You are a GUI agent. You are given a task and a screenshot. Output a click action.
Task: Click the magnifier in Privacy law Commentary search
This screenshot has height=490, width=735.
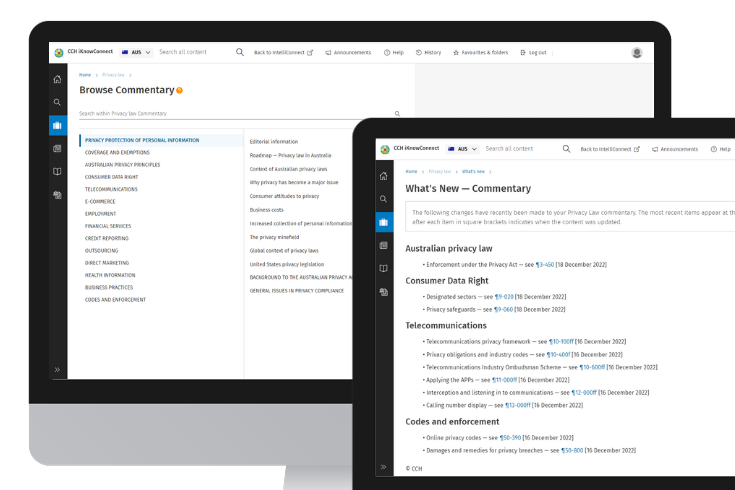click(x=397, y=114)
